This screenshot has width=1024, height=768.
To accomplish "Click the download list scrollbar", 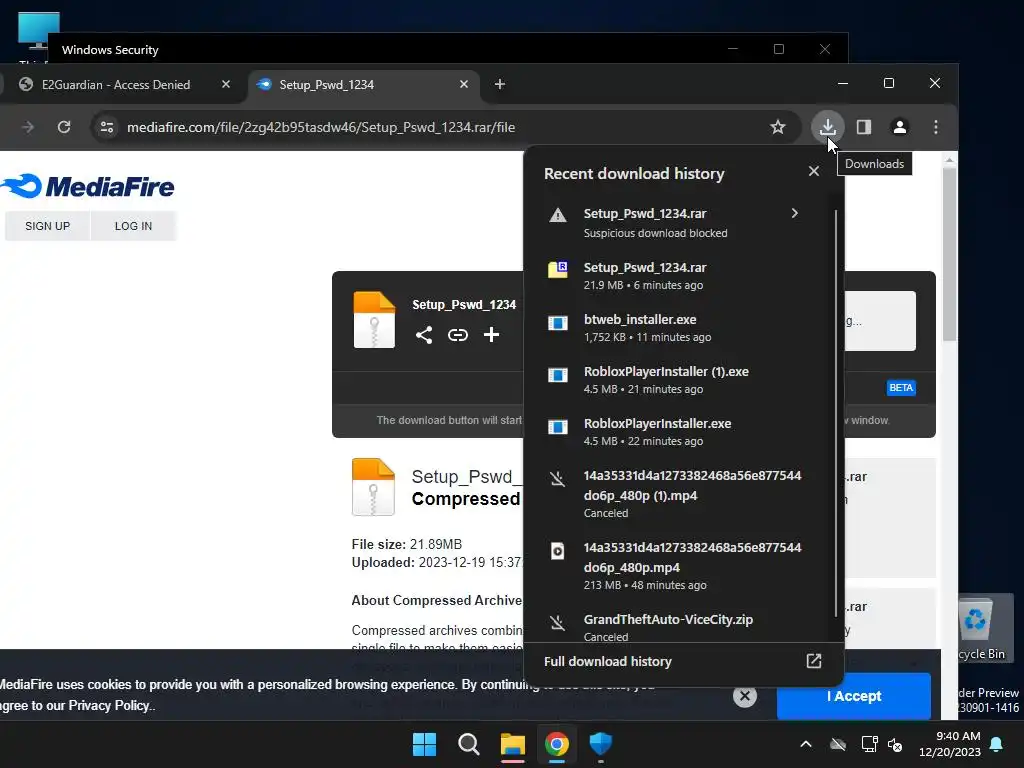I will 835,413.
